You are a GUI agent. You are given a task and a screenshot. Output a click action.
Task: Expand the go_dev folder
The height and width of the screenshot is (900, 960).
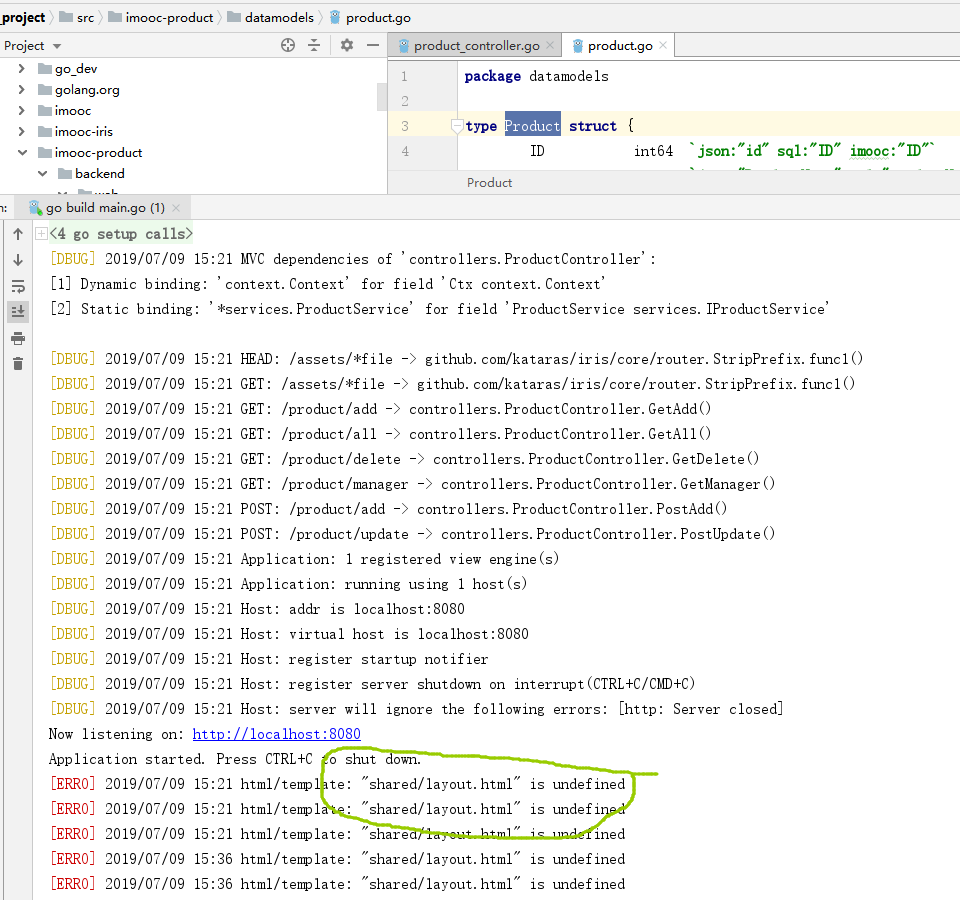(x=21, y=68)
